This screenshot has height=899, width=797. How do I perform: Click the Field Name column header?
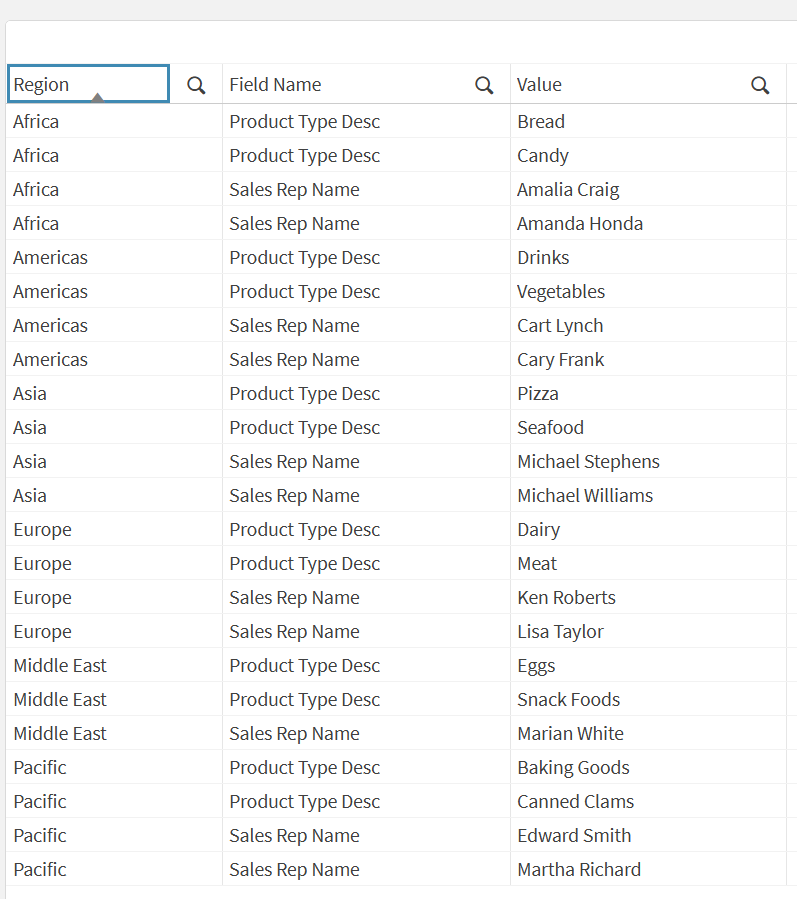(275, 85)
